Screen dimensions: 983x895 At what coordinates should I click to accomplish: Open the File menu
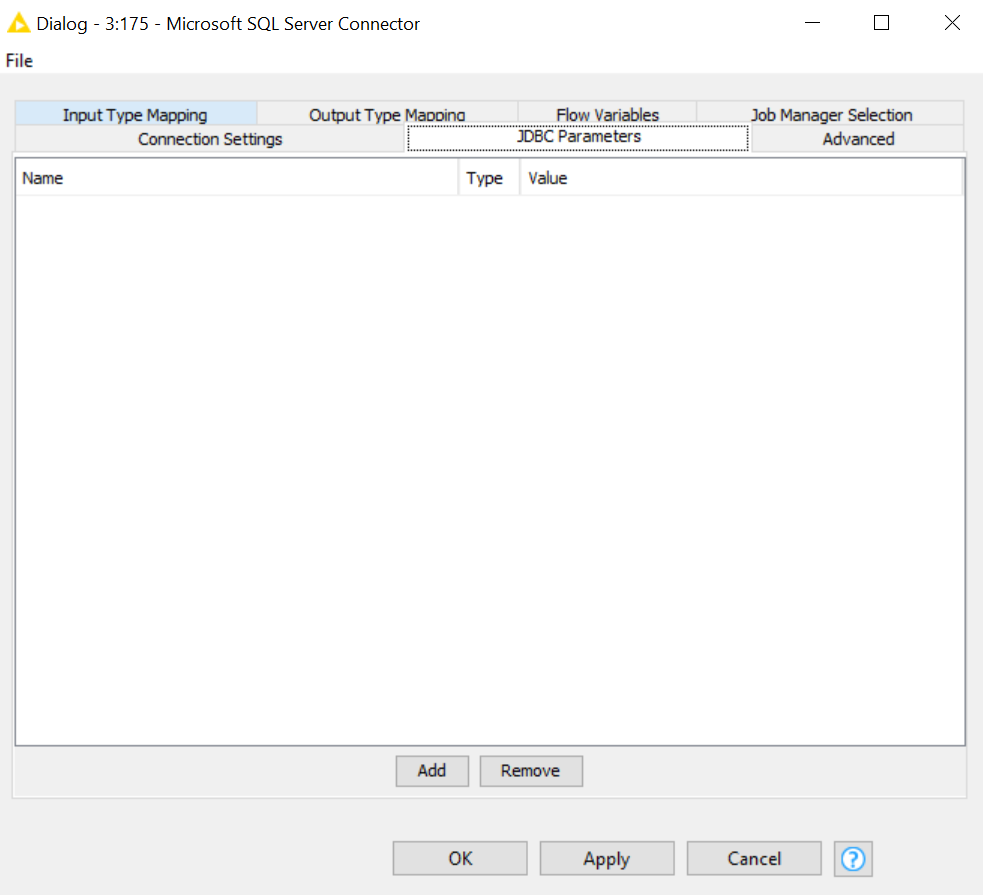pyautogui.click(x=19, y=61)
